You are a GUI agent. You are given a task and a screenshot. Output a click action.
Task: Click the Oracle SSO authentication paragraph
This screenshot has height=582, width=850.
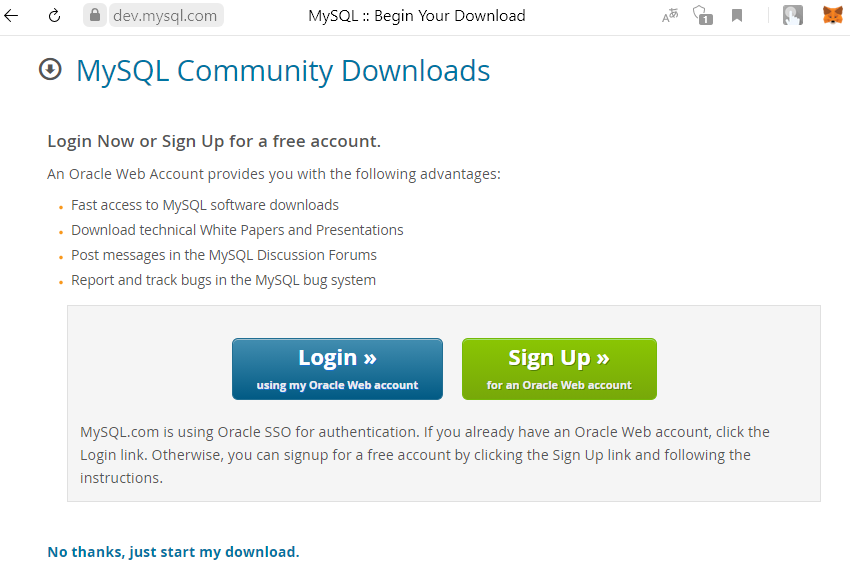425,455
